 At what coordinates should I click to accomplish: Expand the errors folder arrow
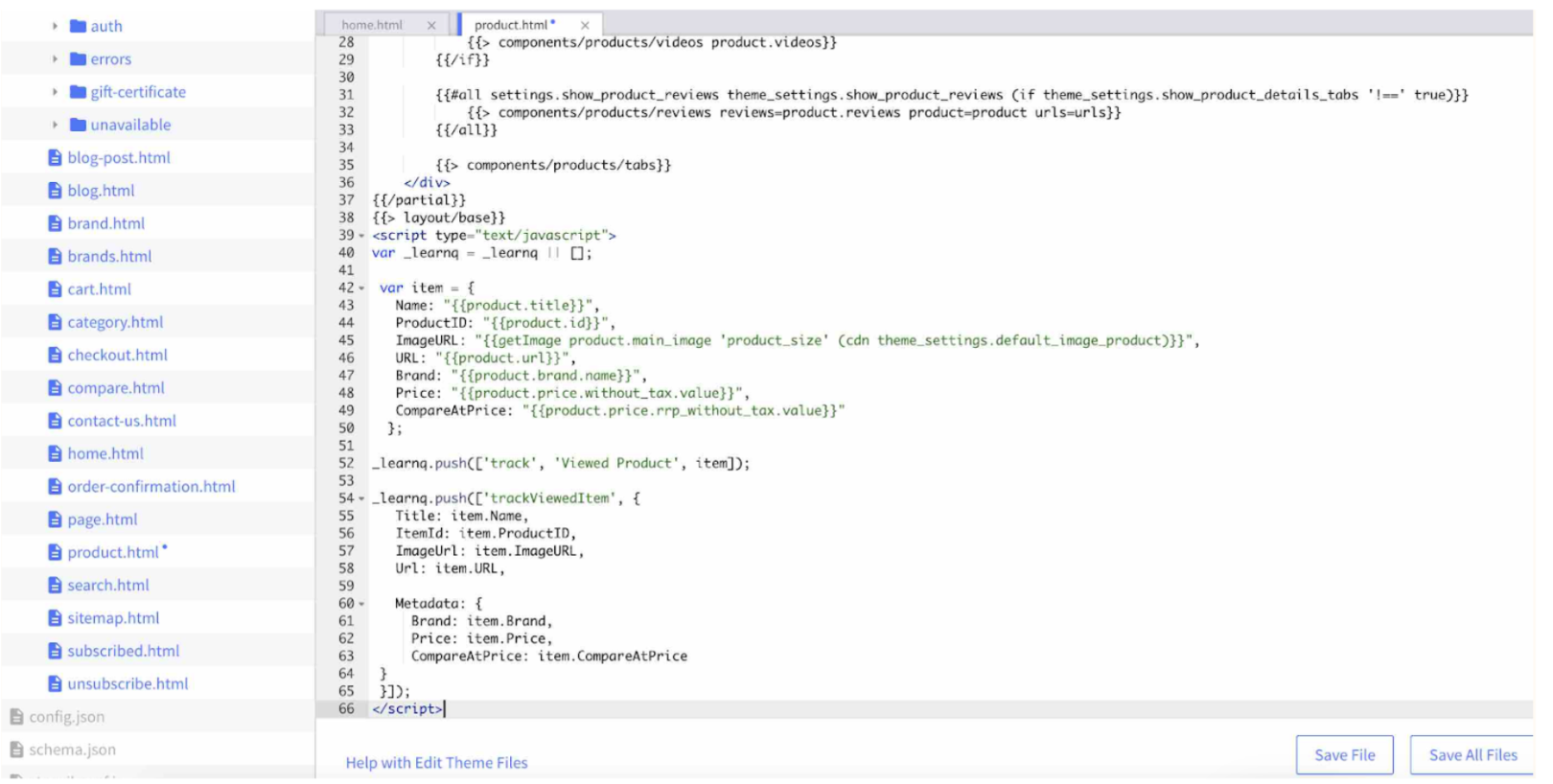[55, 59]
